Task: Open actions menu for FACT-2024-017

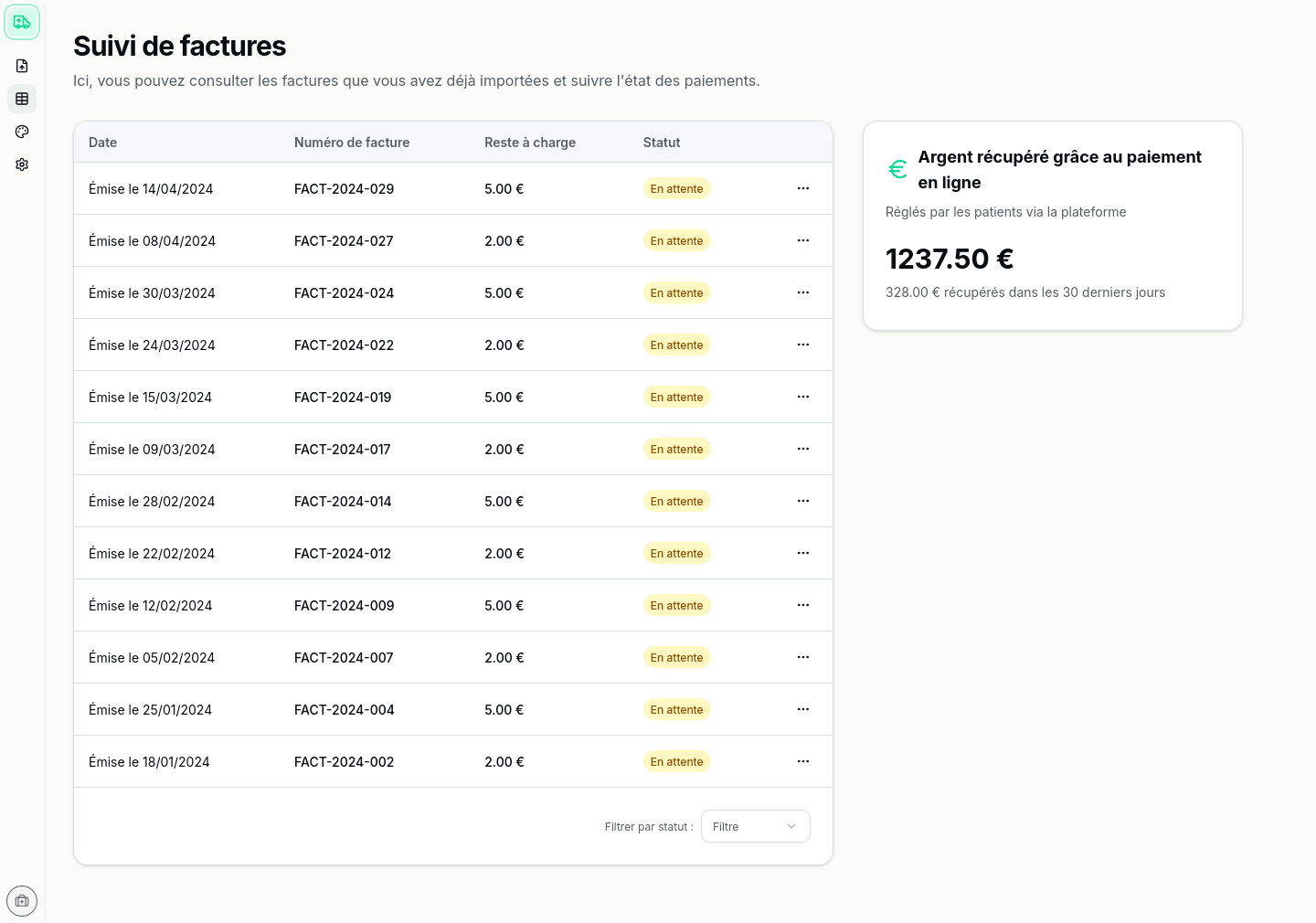Action: tap(803, 449)
